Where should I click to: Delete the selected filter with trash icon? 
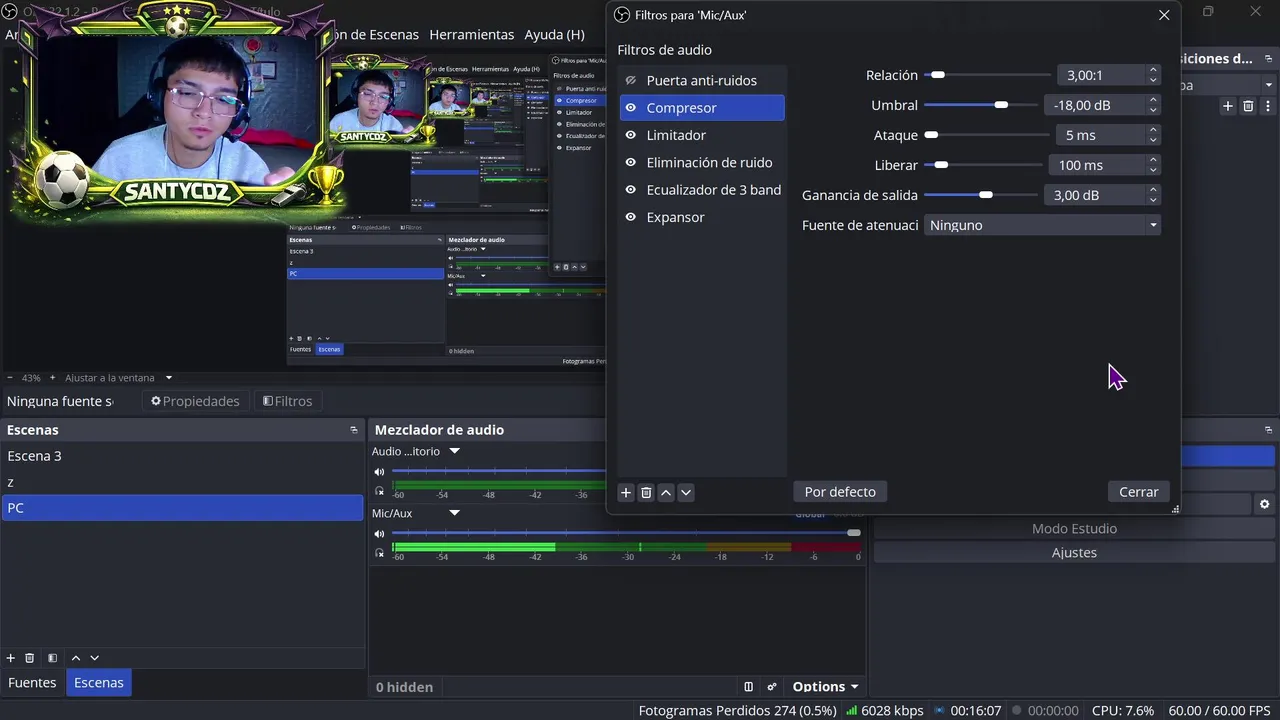(646, 493)
